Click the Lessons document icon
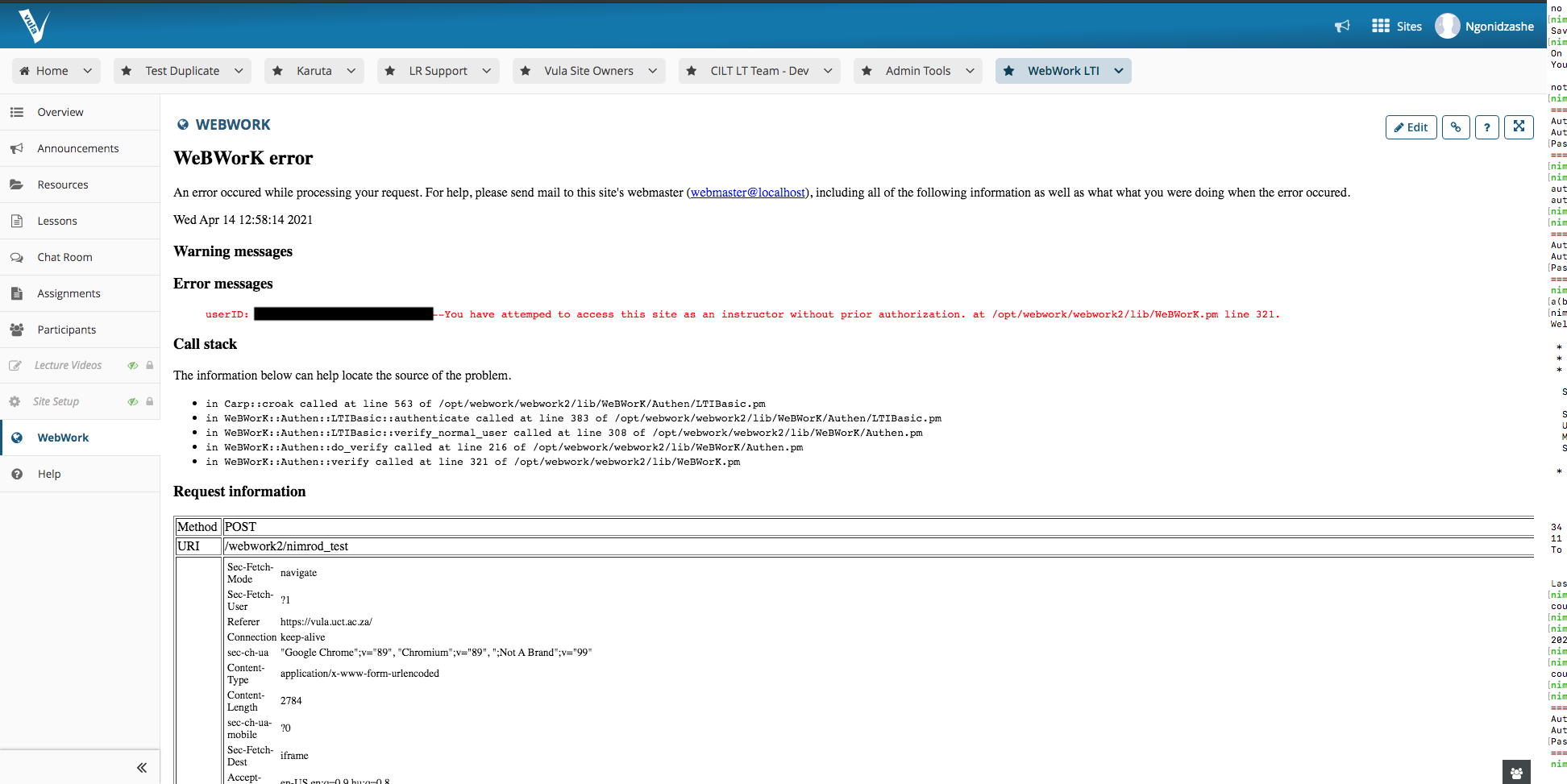Screen dimensions: 1567x784 point(16,221)
